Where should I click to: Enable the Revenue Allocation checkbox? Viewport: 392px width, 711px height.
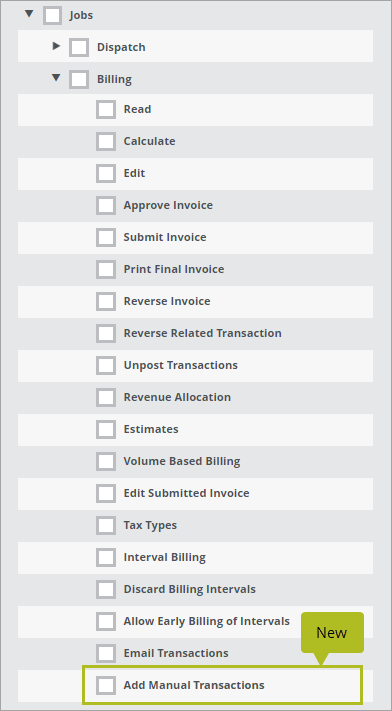pyautogui.click(x=106, y=397)
